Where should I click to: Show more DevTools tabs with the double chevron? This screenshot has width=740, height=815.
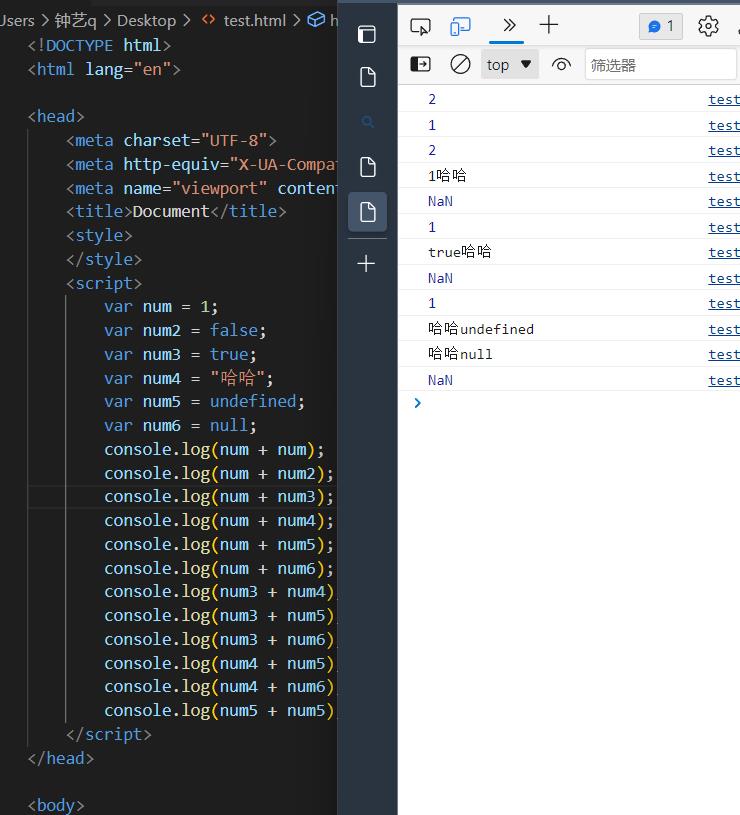point(509,25)
